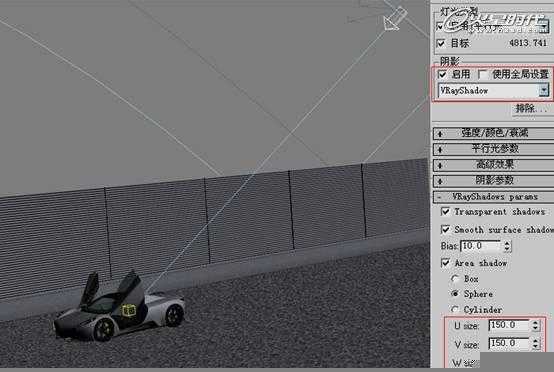
Task: Click the V size value field
Action: click(509, 343)
